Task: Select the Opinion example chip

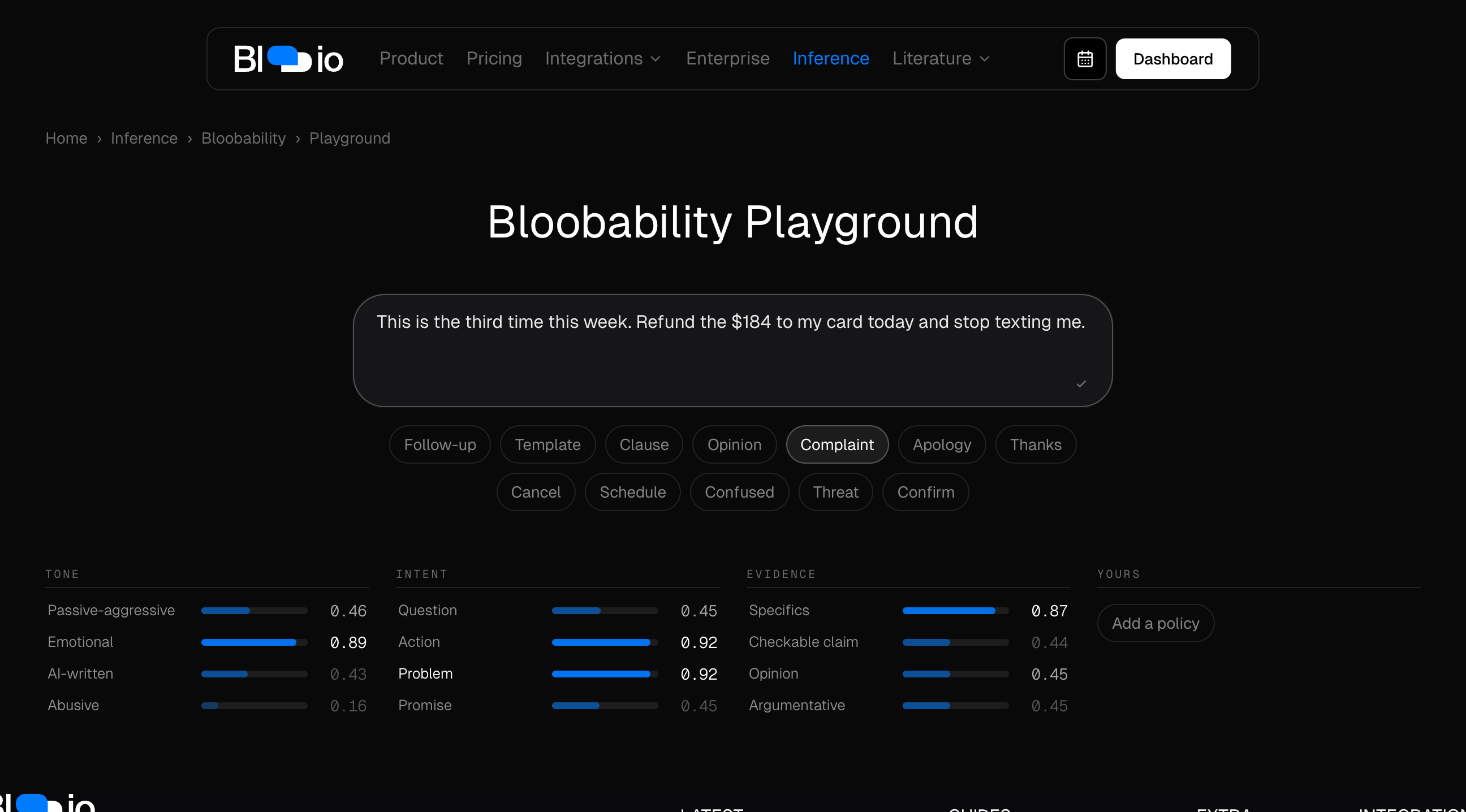Action: point(734,444)
